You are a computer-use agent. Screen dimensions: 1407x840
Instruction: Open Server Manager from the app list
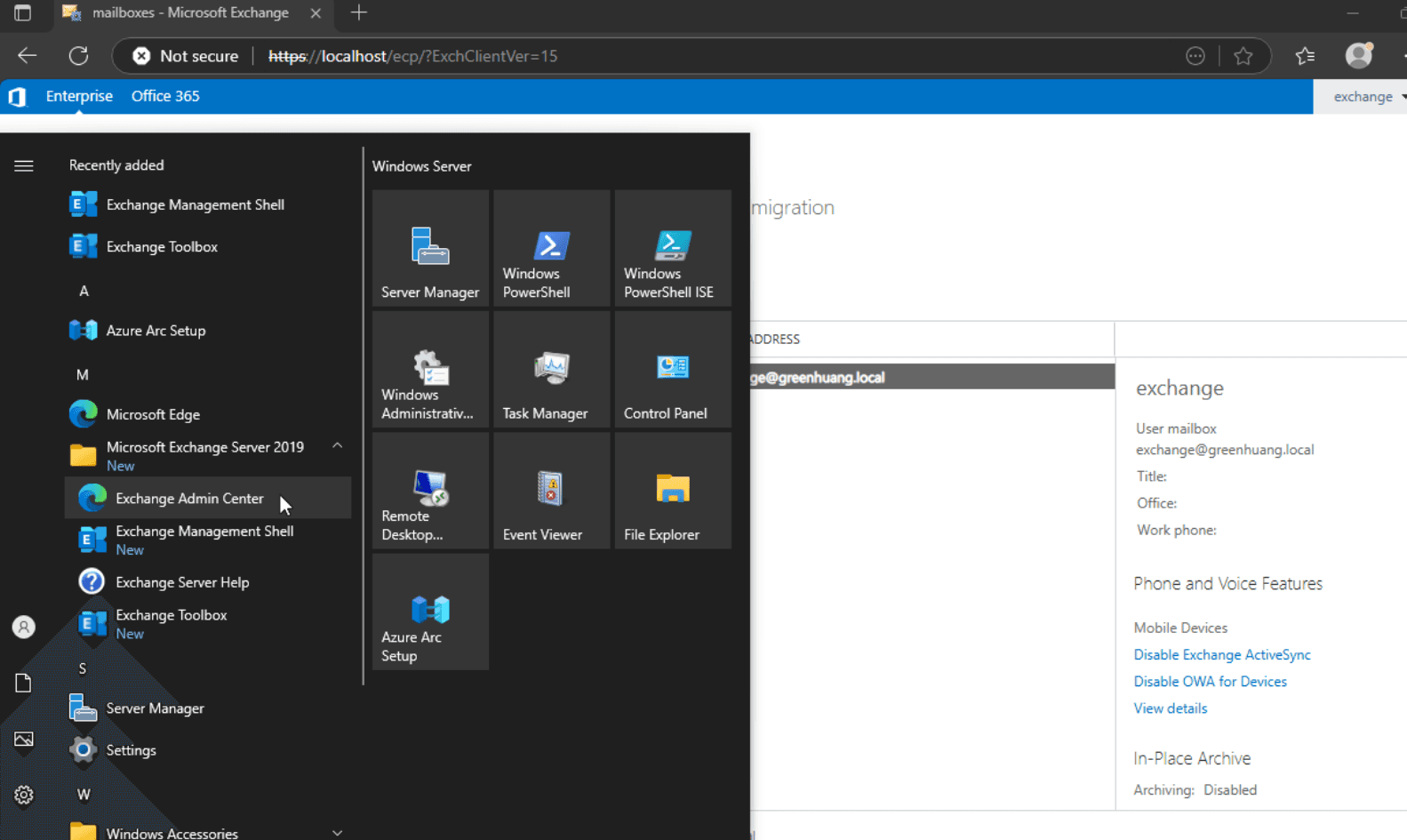click(208, 708)
